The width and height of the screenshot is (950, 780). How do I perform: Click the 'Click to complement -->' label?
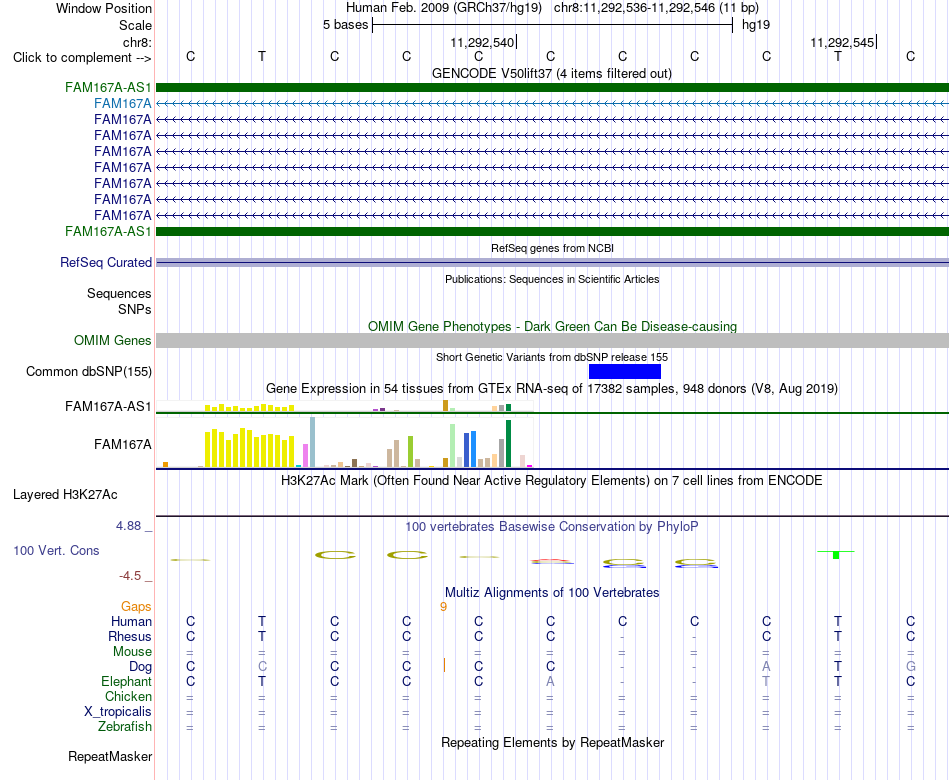click(82, 58)
